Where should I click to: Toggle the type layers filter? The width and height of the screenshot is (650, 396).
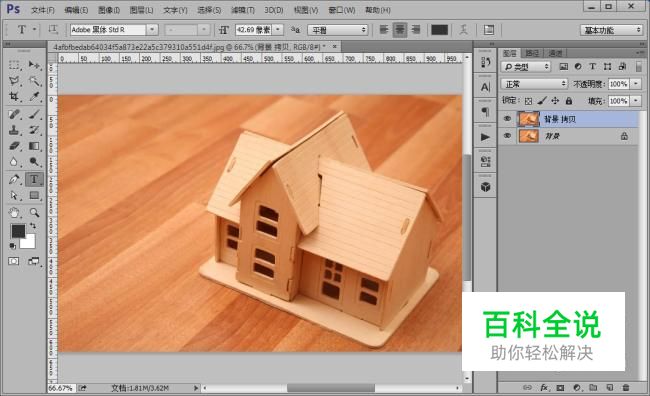tap(593, 66)
